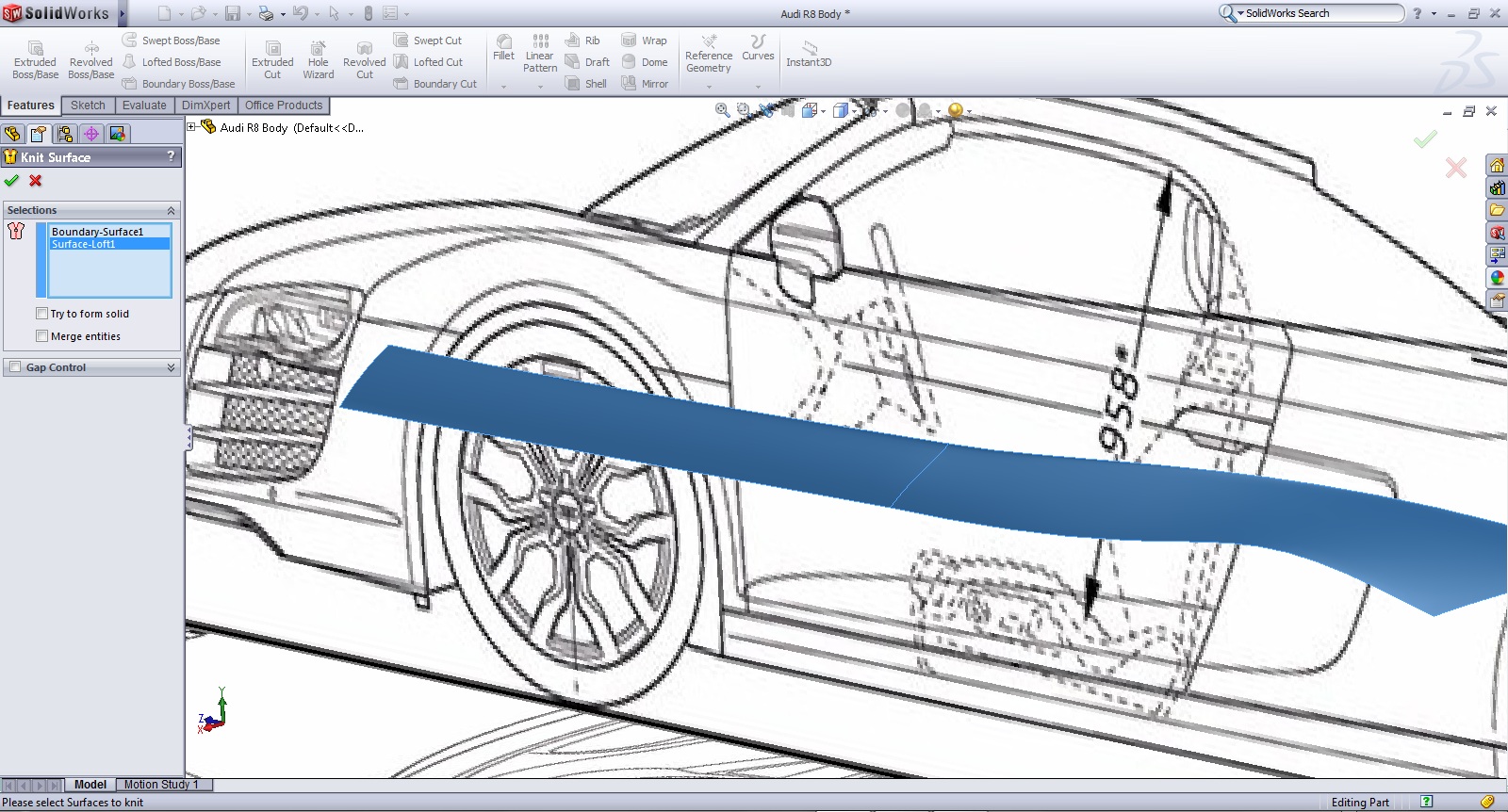This screenshot has width=1508, height=812.
Task: Open Appearances color ball in task pane
Action: 1497,278
